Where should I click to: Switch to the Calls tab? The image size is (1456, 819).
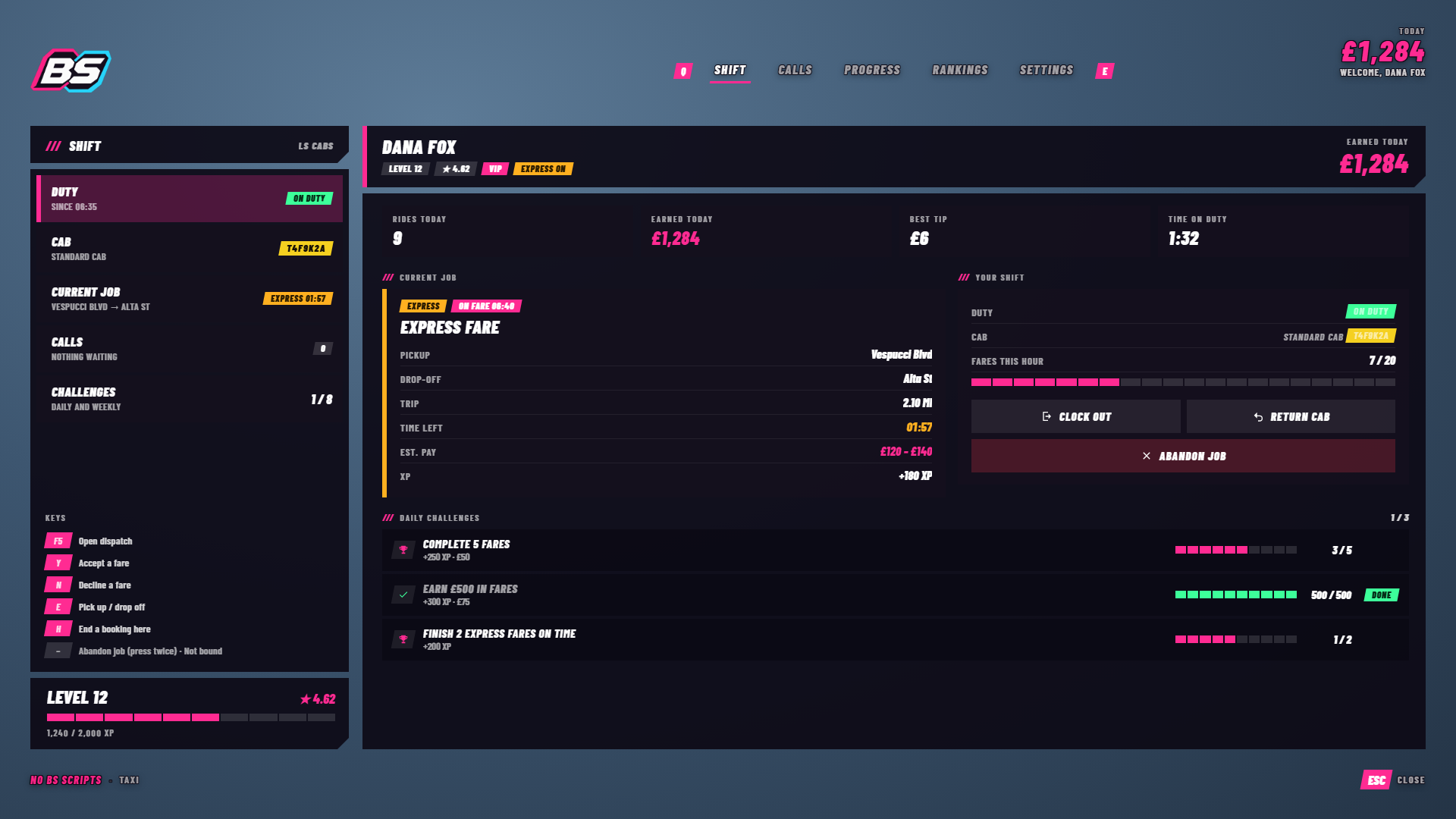click(x=795, y=71)
